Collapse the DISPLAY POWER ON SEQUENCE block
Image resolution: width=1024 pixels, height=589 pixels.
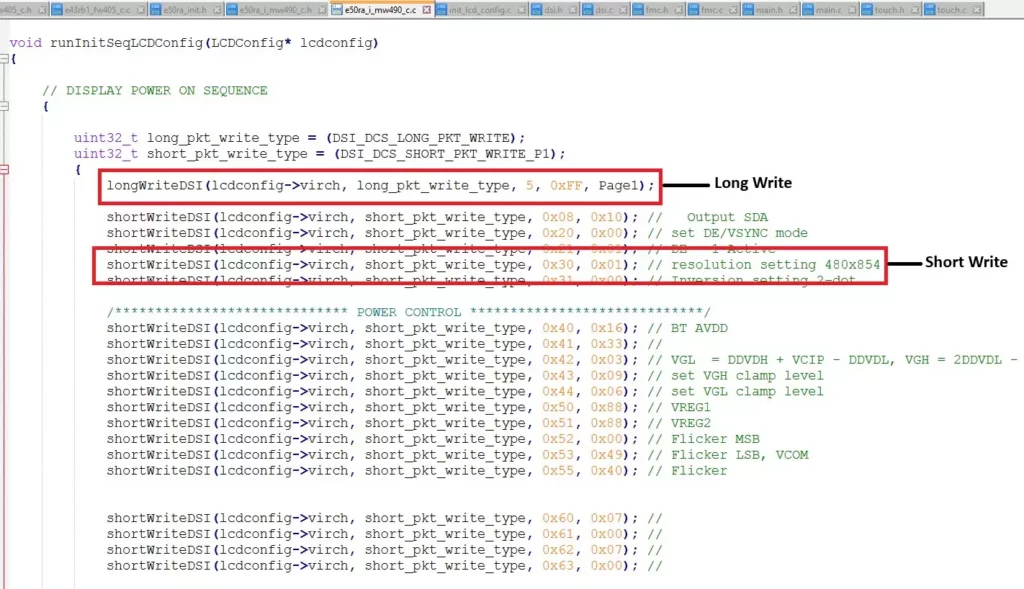tap(4, 106)
